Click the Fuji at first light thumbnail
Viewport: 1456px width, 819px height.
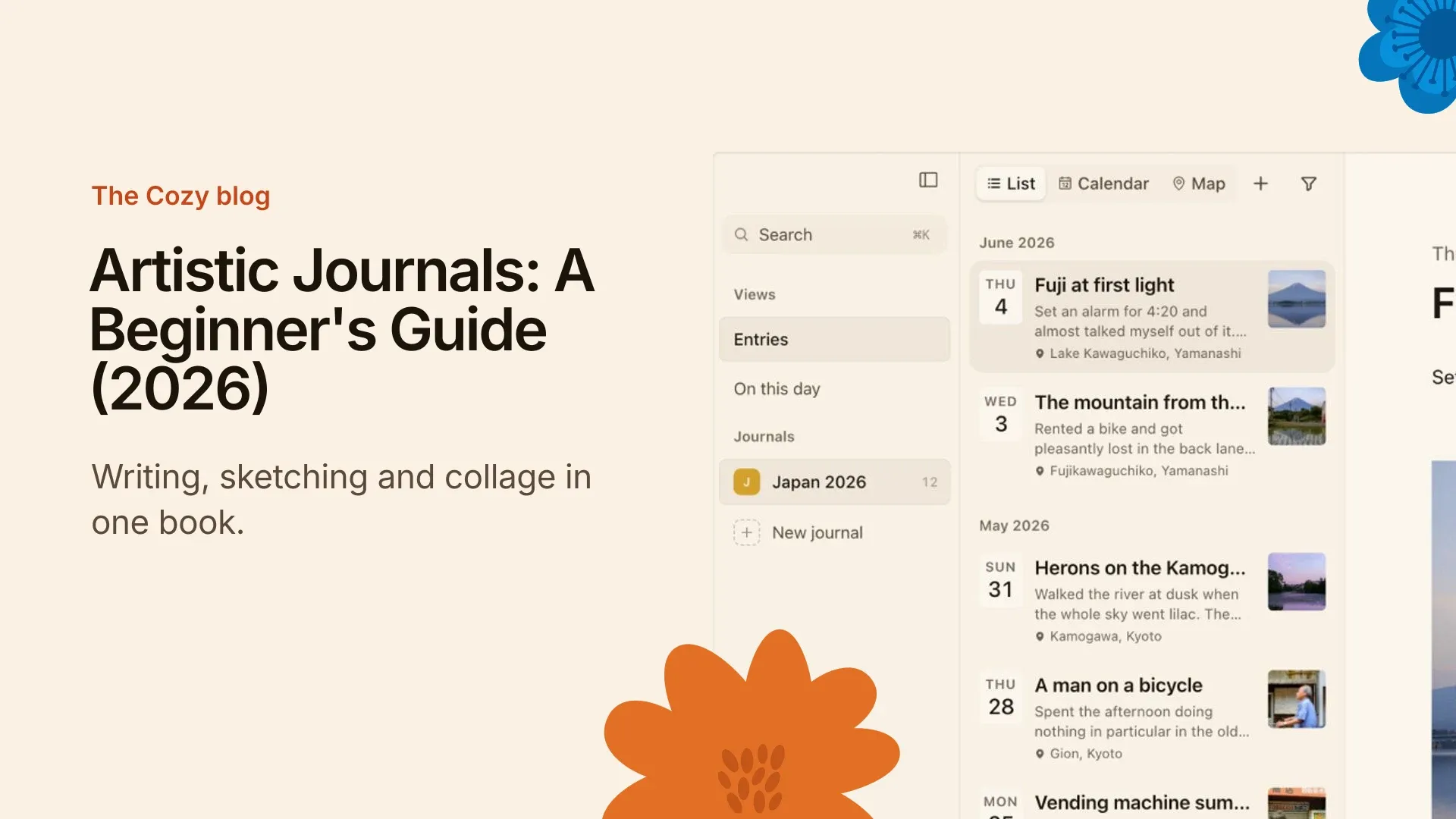click(x=1297, y=299)
